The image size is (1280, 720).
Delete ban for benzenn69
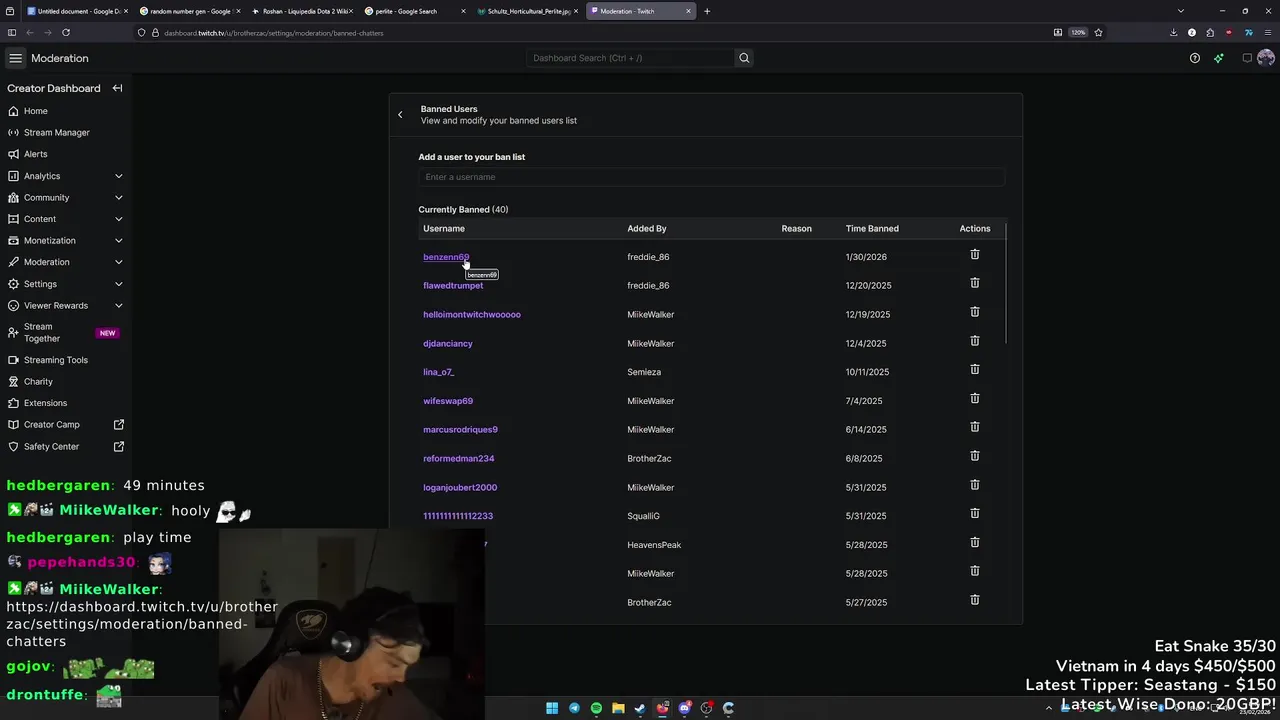[x=975, y=255]
